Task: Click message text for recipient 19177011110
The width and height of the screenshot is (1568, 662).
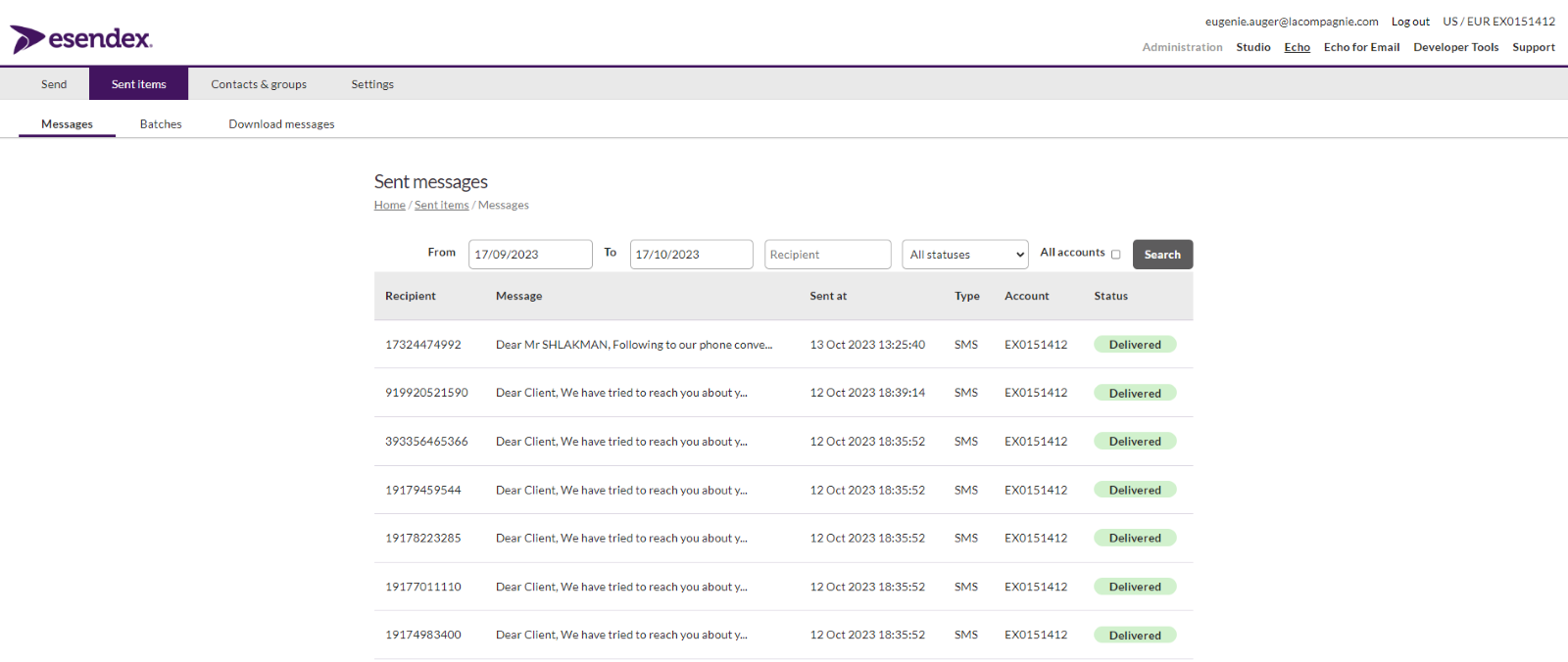Action: point(621,587)
